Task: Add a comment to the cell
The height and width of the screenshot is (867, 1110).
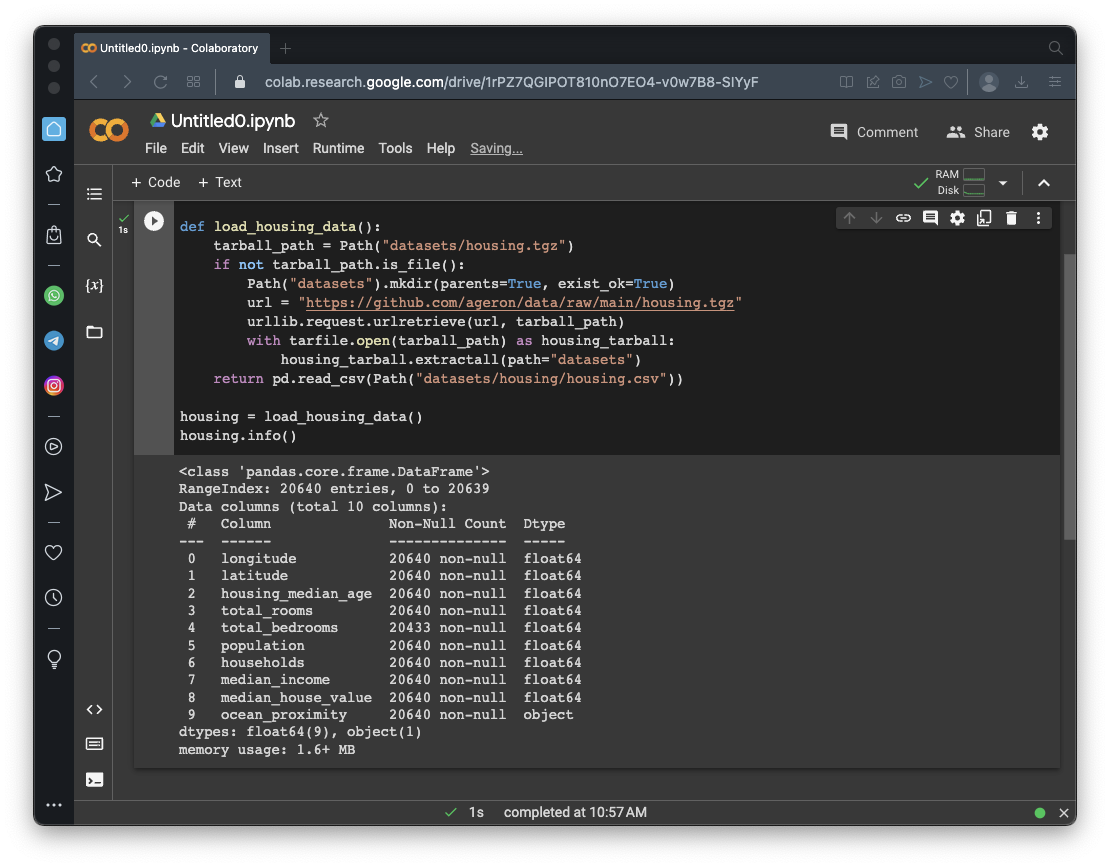Action: 930,218
